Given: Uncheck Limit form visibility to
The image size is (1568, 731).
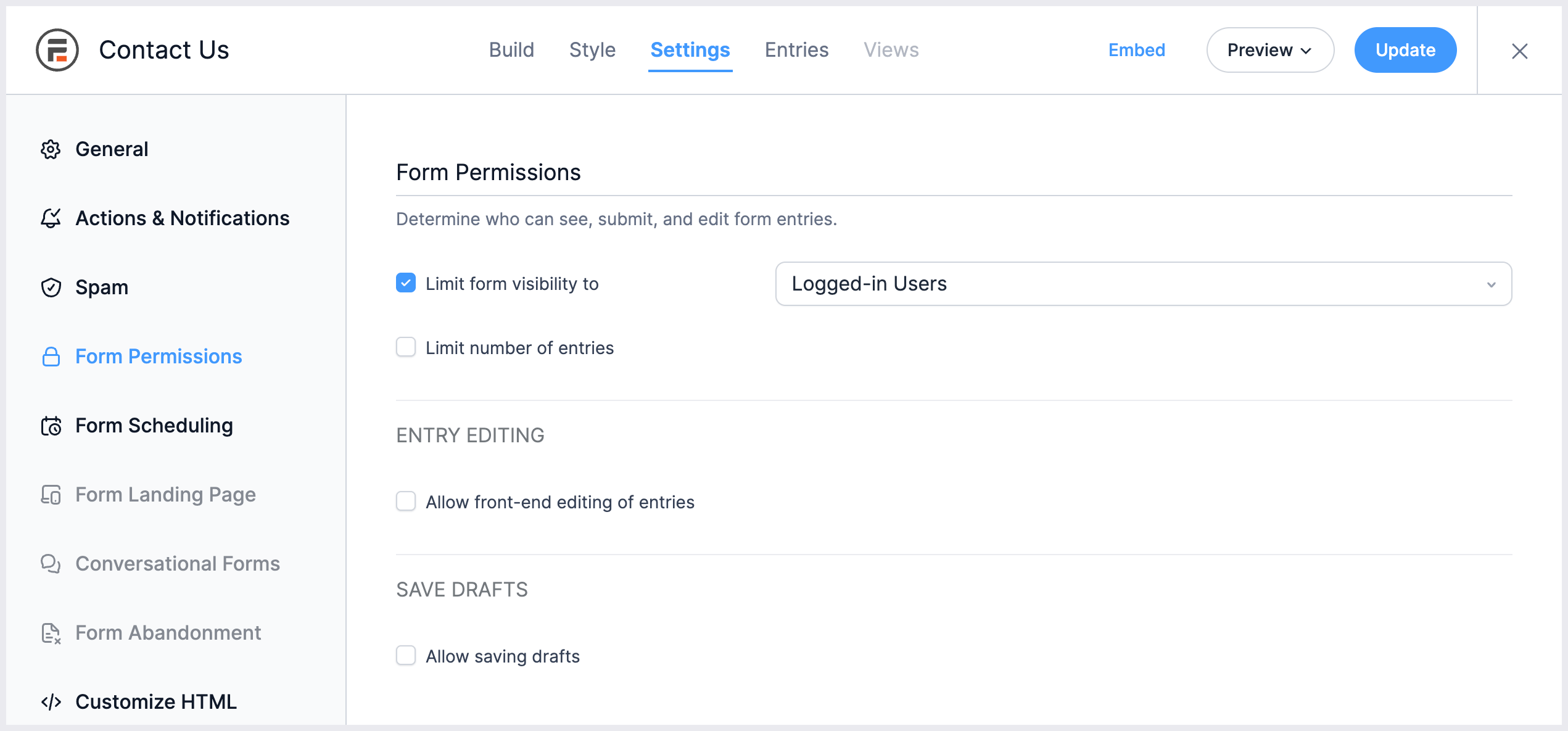Looking at the screenshot, I should (x=406, y=283).
